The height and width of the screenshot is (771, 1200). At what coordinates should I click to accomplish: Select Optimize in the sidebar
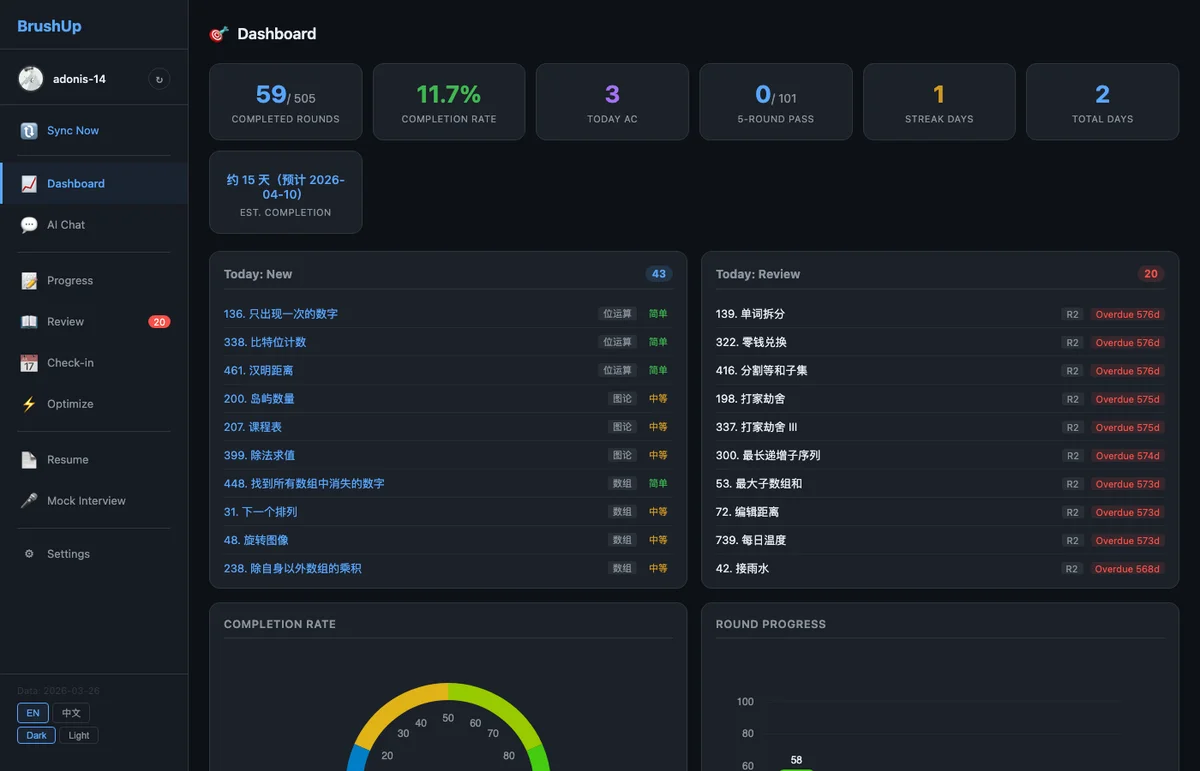click(94, 404)
